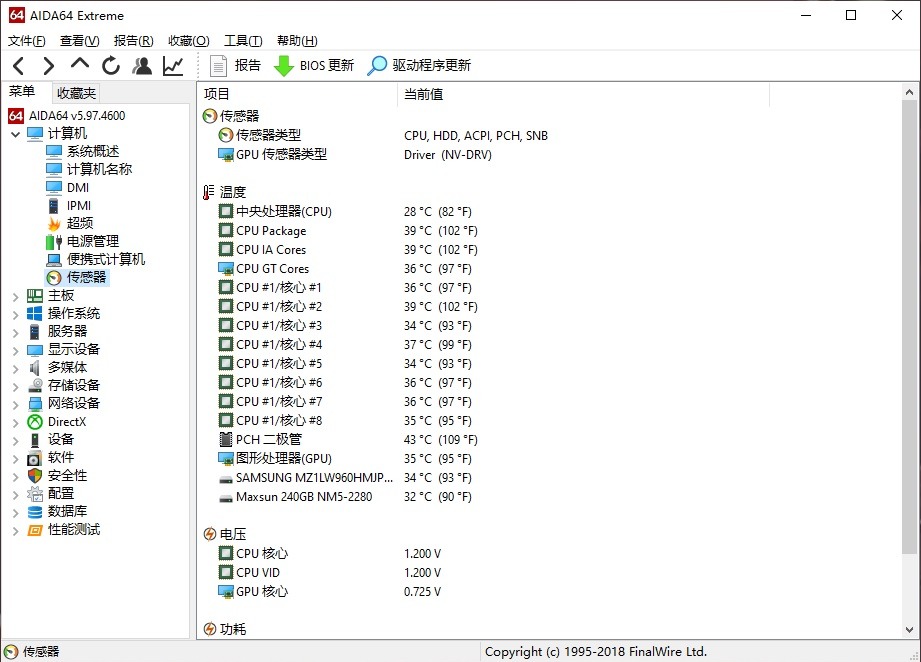921x662 pixels.
Task: Click the 软件 software icon
Action: click(x=35, y=458)
